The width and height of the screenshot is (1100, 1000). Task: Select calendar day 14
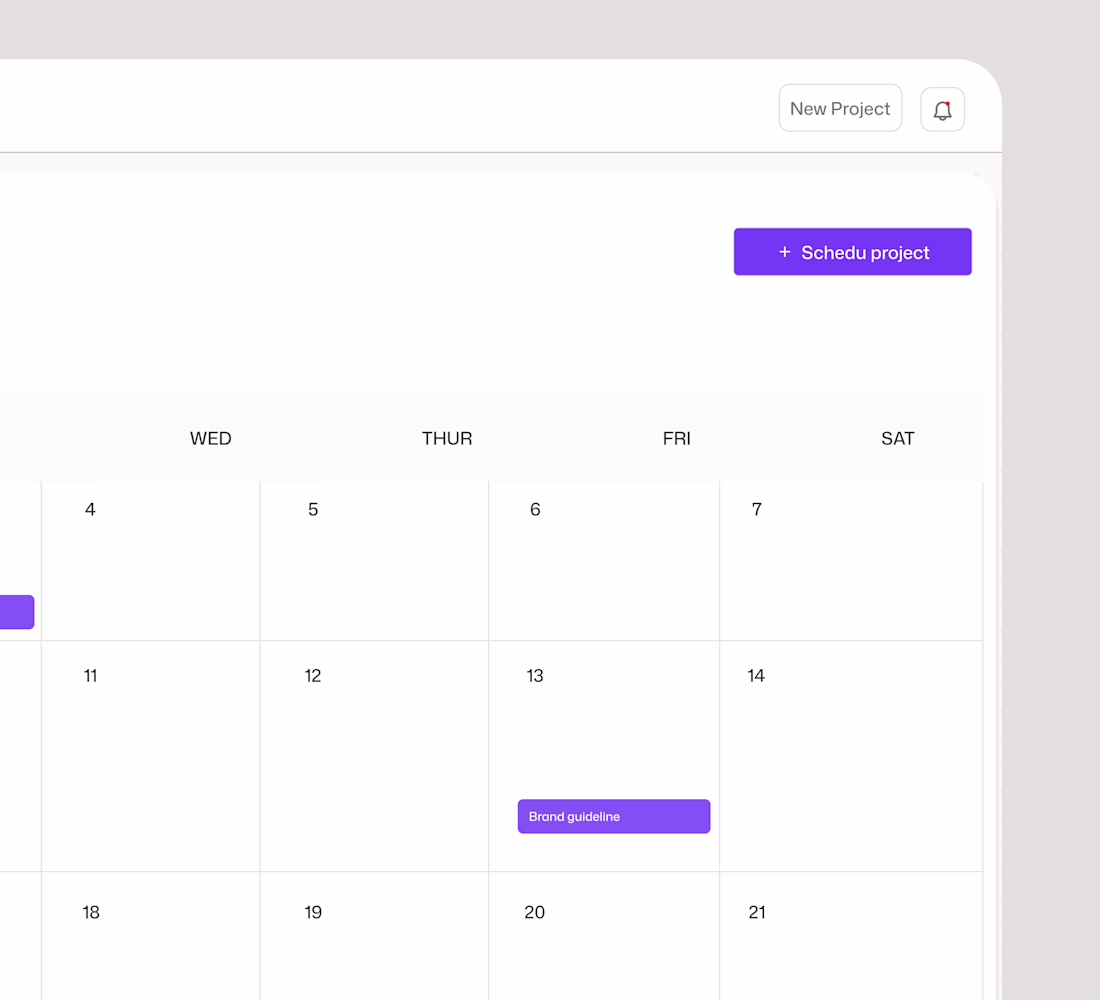pyautogui.click(x=756, y=676)
